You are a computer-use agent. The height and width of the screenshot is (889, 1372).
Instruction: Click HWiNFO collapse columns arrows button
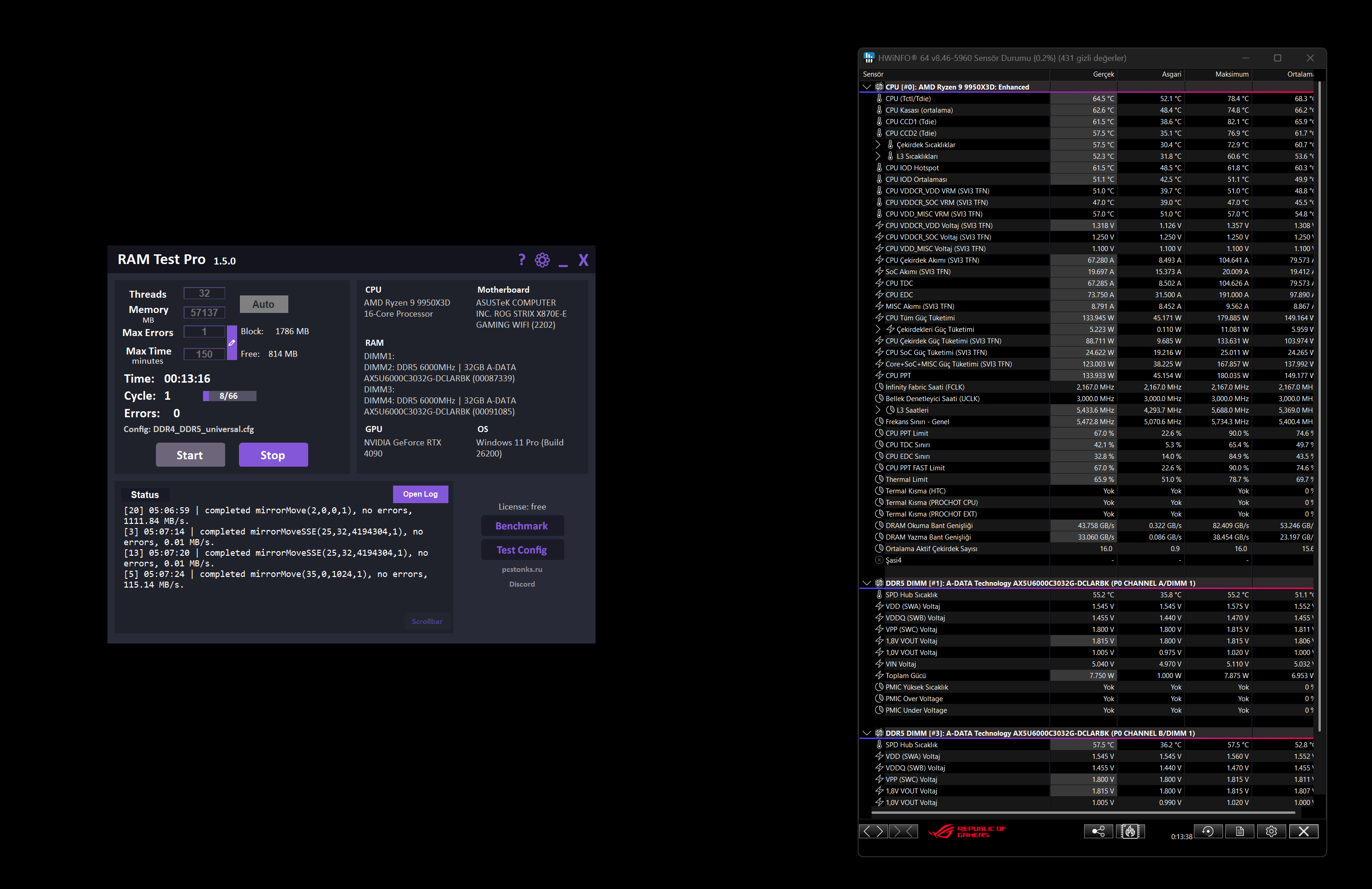click(903, 831)
